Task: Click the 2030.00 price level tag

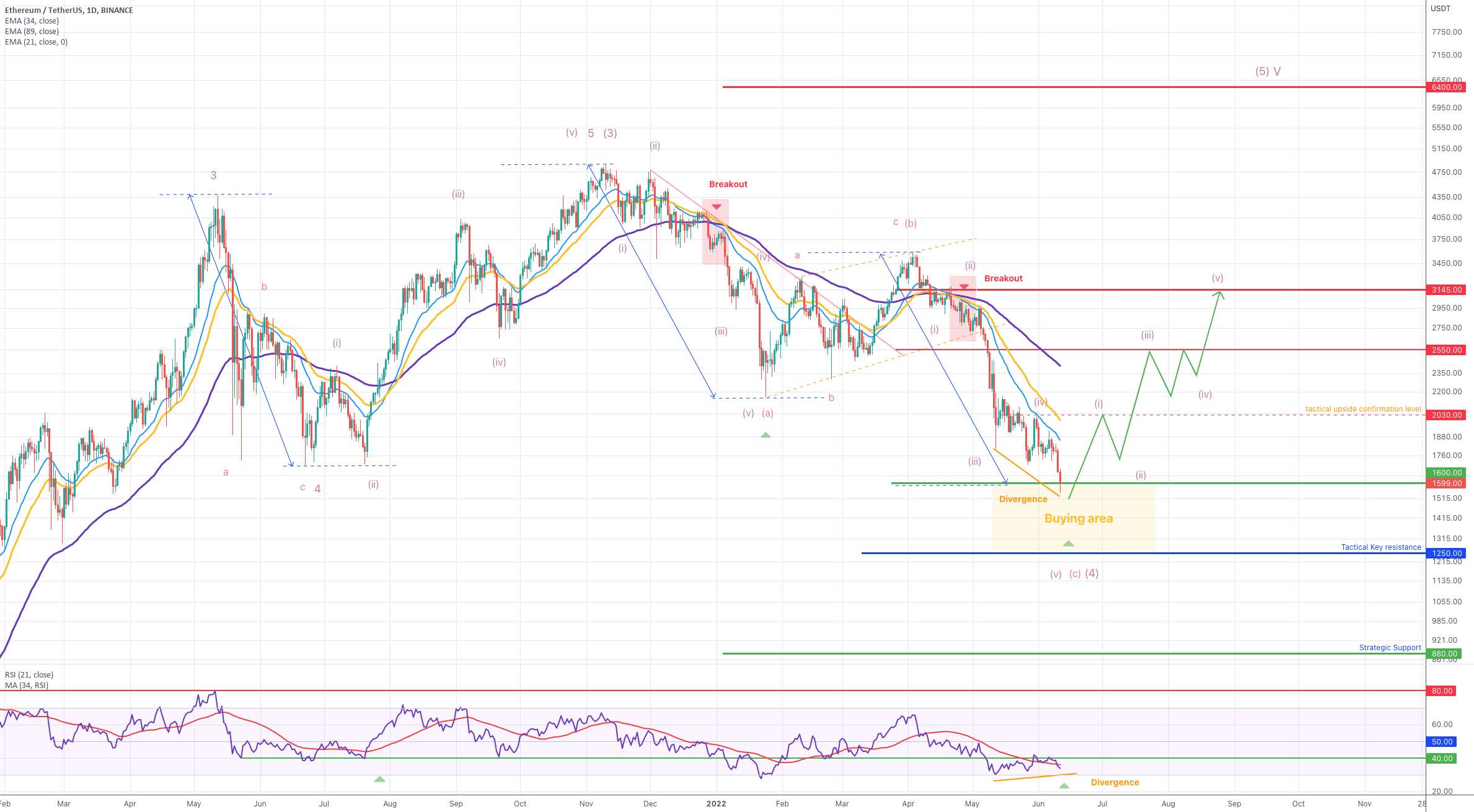Action: pos(1447,415)
